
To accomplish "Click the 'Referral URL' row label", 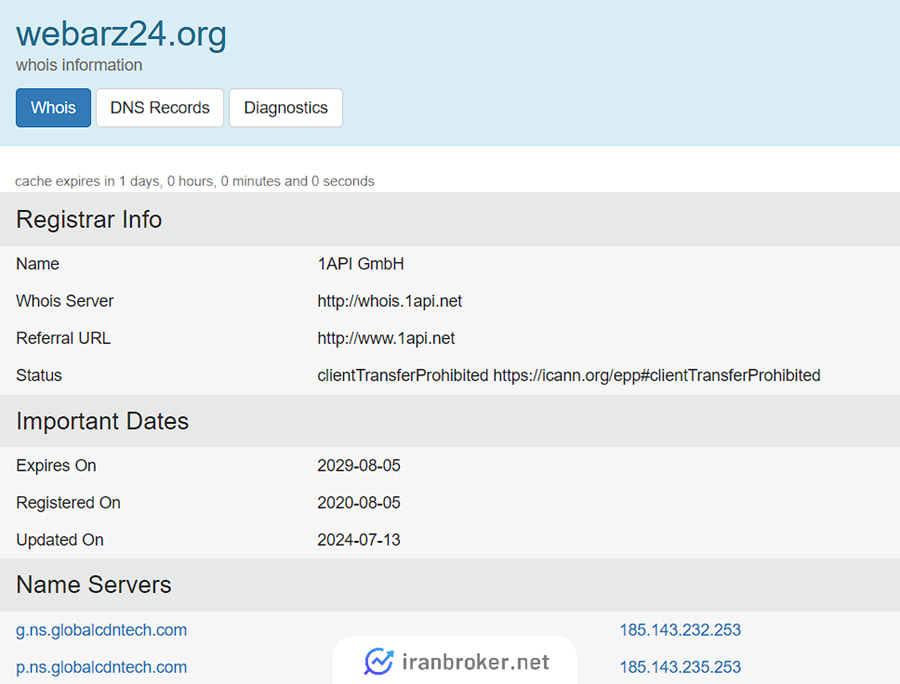I will pos(63,339).
